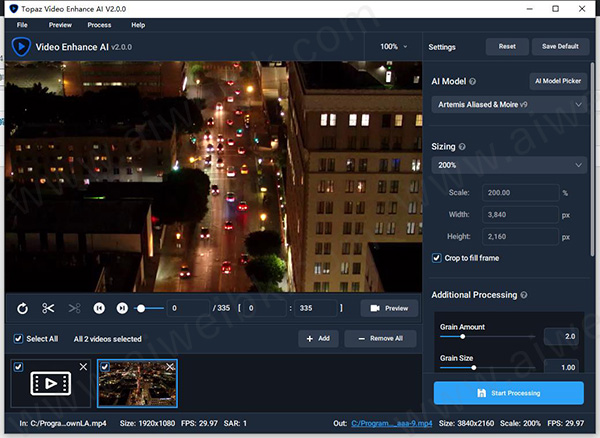Click the Video Enhance AI logo icon
Image resolution: width=600 pixels, height=438 pixels.
coord(21,47)
